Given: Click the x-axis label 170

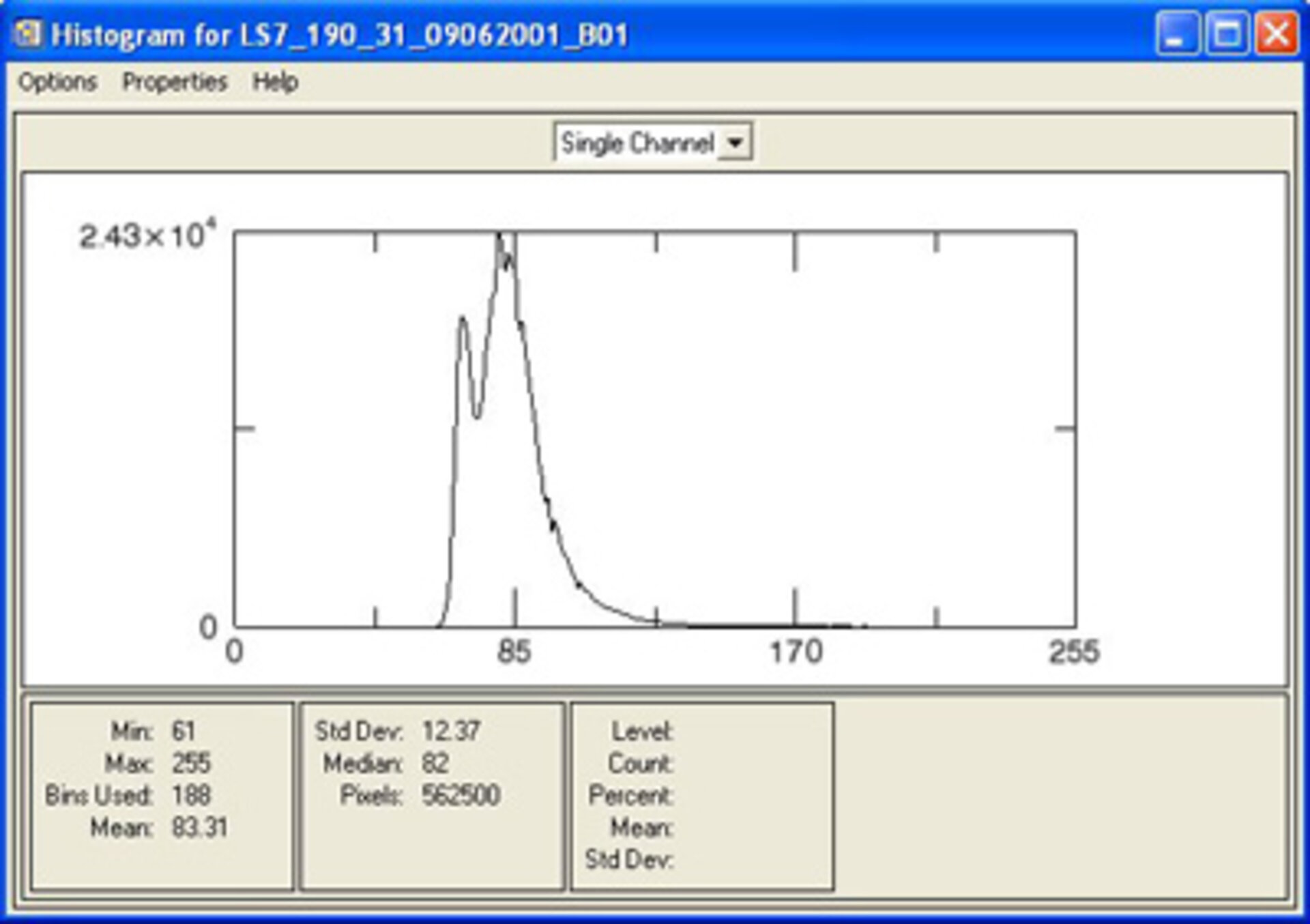Looking at the screenshot, I should (x=796, y=652).
